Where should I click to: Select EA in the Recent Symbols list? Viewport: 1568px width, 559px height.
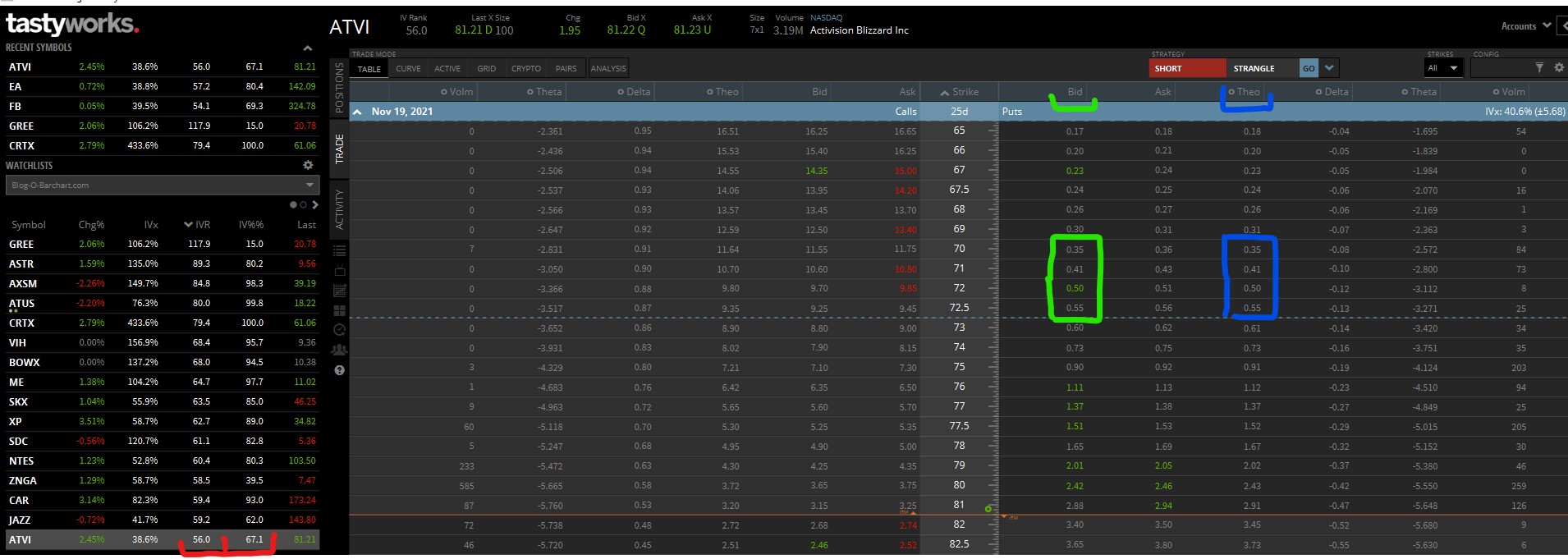[162, 86]
